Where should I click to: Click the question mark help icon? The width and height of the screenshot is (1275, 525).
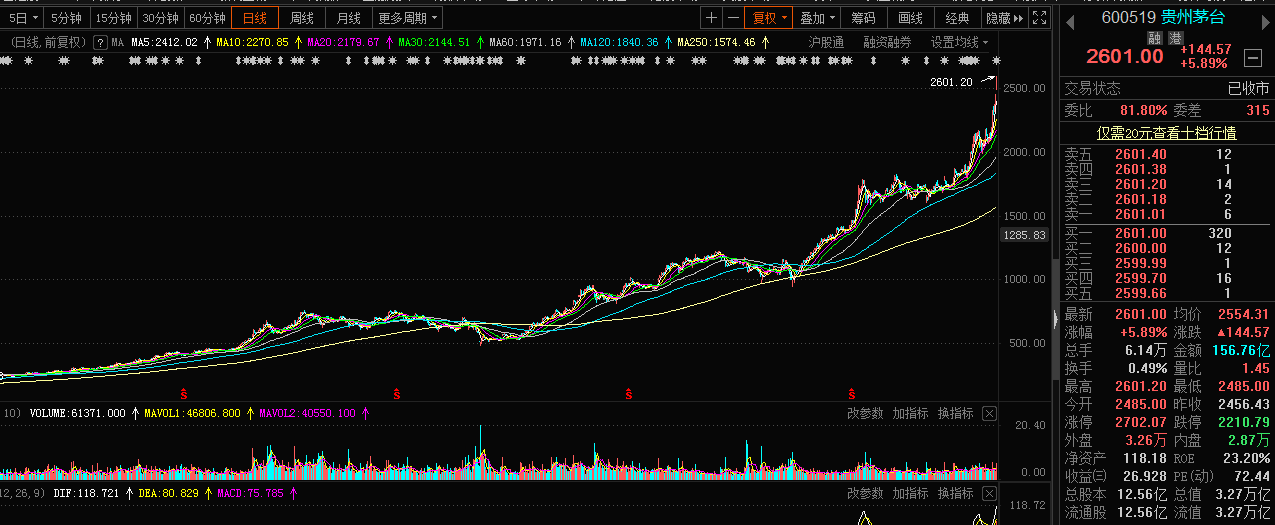pos(100,43)
